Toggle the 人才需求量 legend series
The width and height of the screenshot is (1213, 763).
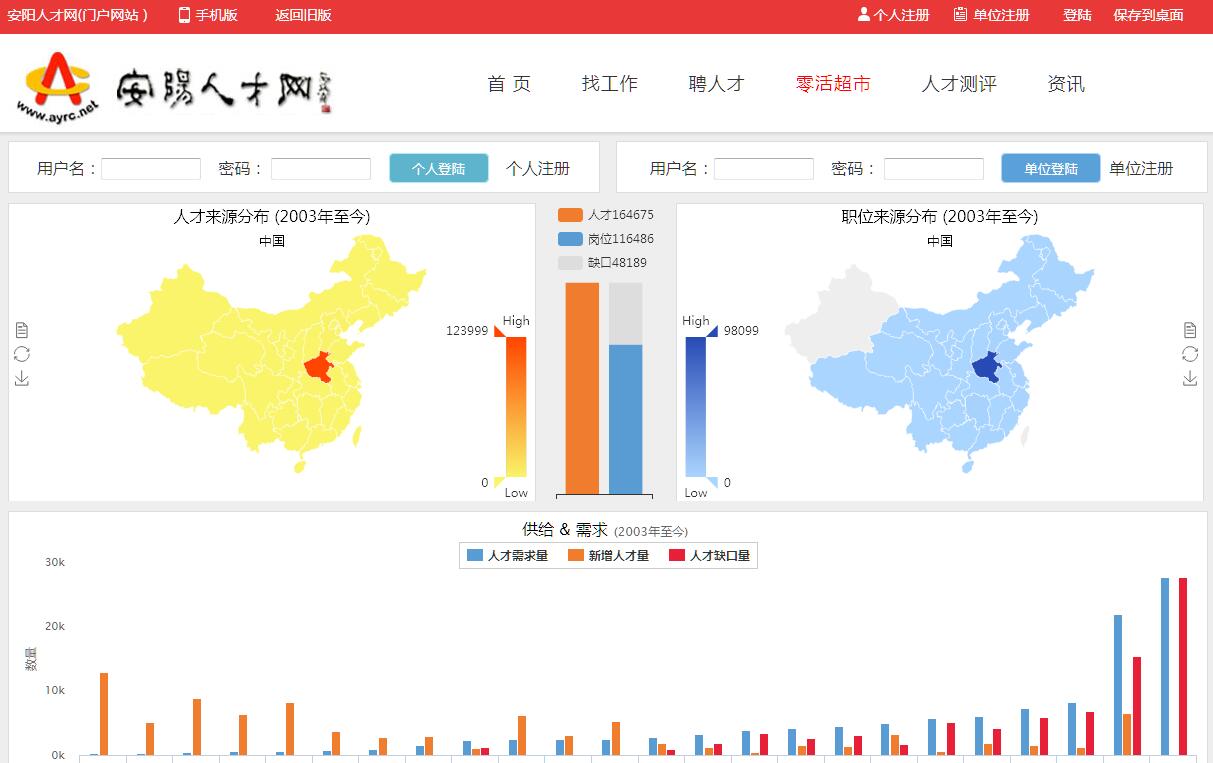[508, 555]
